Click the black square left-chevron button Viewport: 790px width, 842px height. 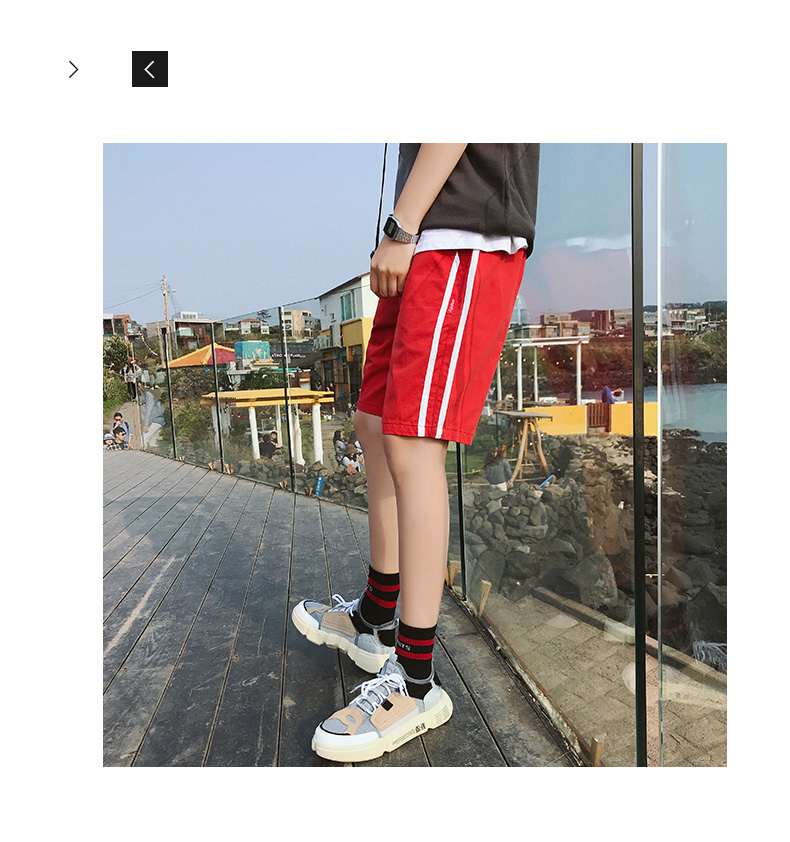150,69
